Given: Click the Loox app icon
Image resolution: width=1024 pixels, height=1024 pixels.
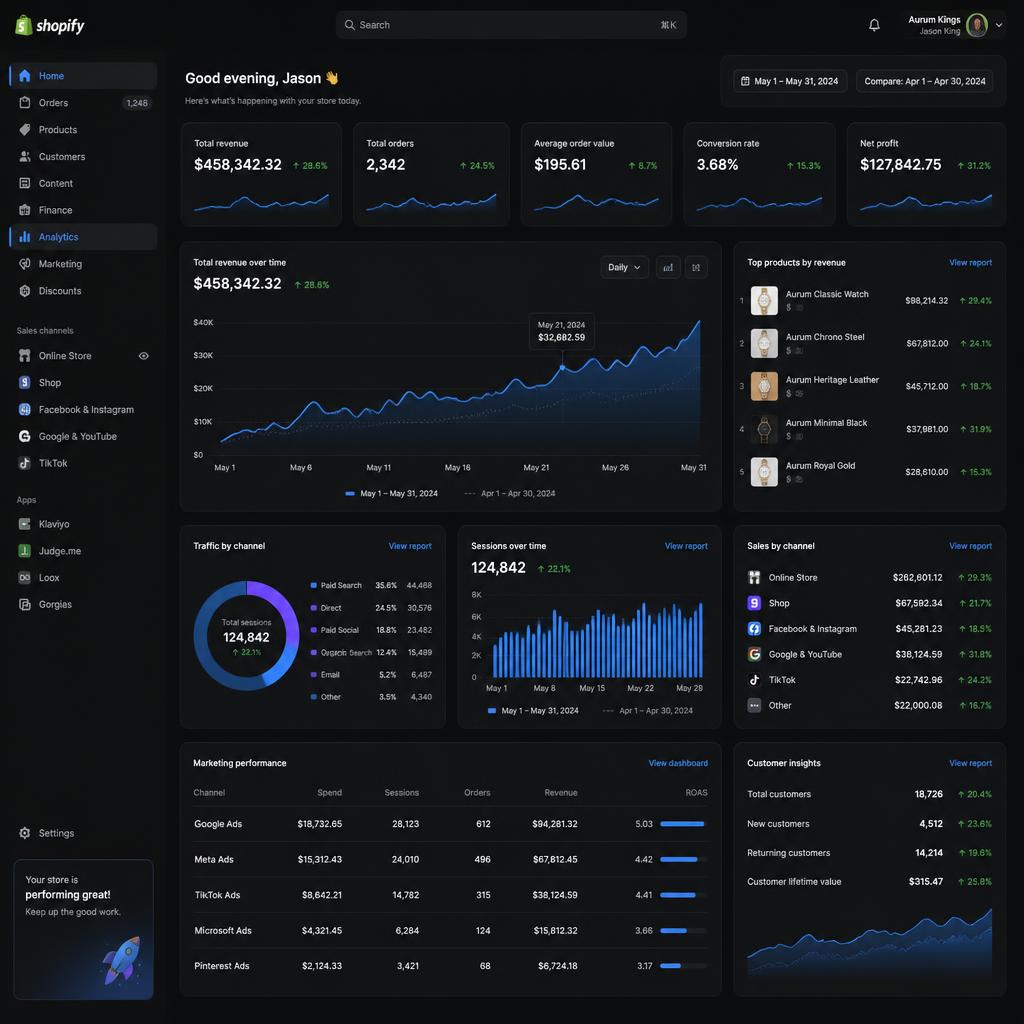Looking at the screenshot, I should pos(25,577).
